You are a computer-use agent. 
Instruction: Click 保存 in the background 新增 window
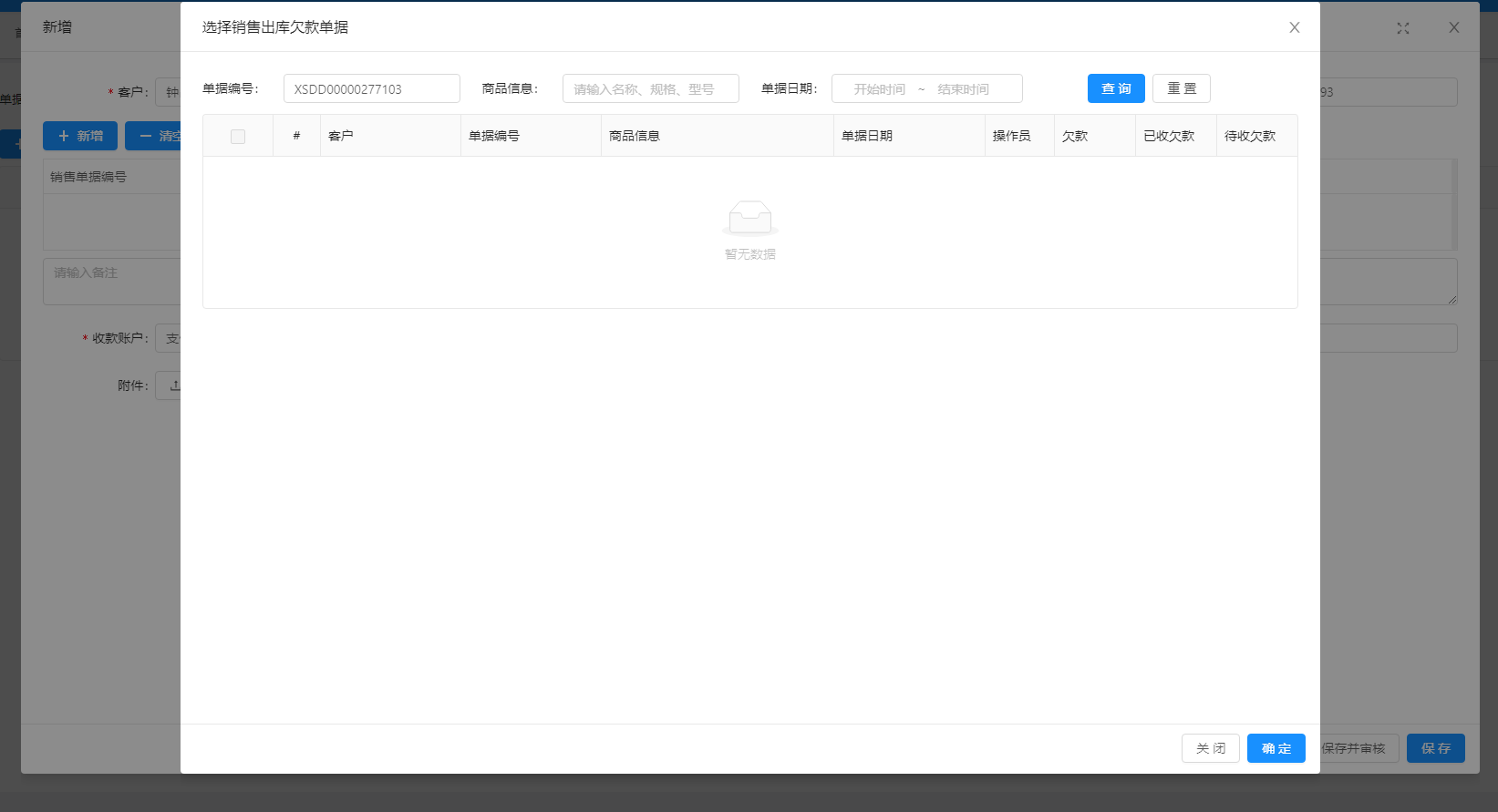click(x=1436, y=748)
